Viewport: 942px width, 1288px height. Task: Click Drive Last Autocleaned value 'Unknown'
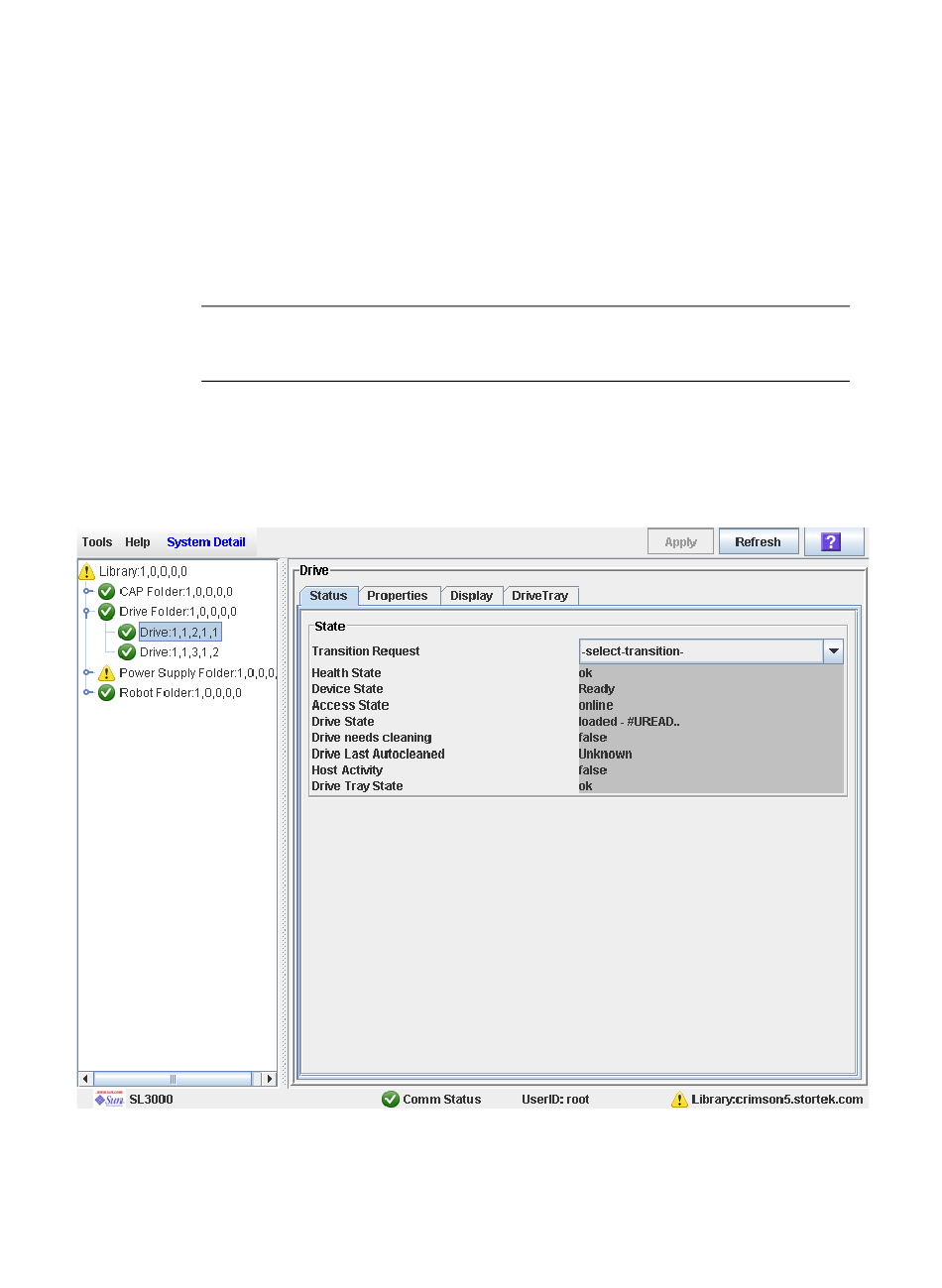click(606, 755)
